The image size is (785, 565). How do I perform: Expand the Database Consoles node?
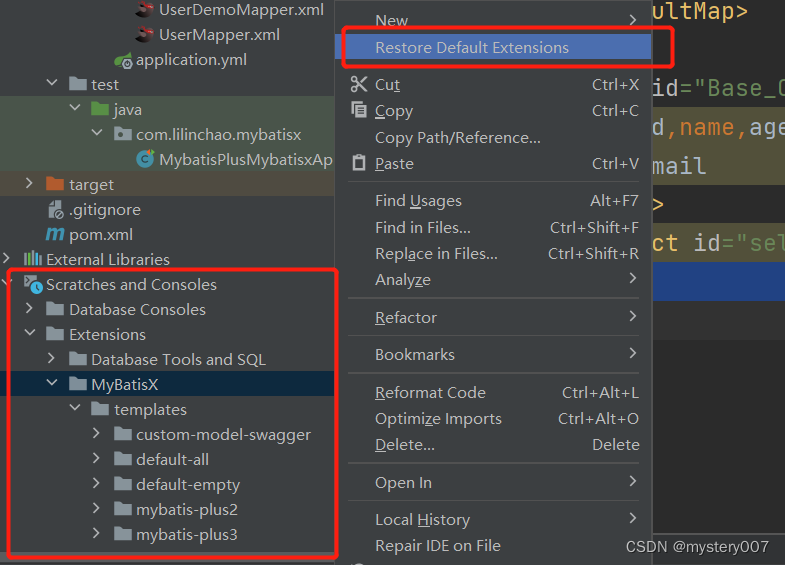pos(29,309)
